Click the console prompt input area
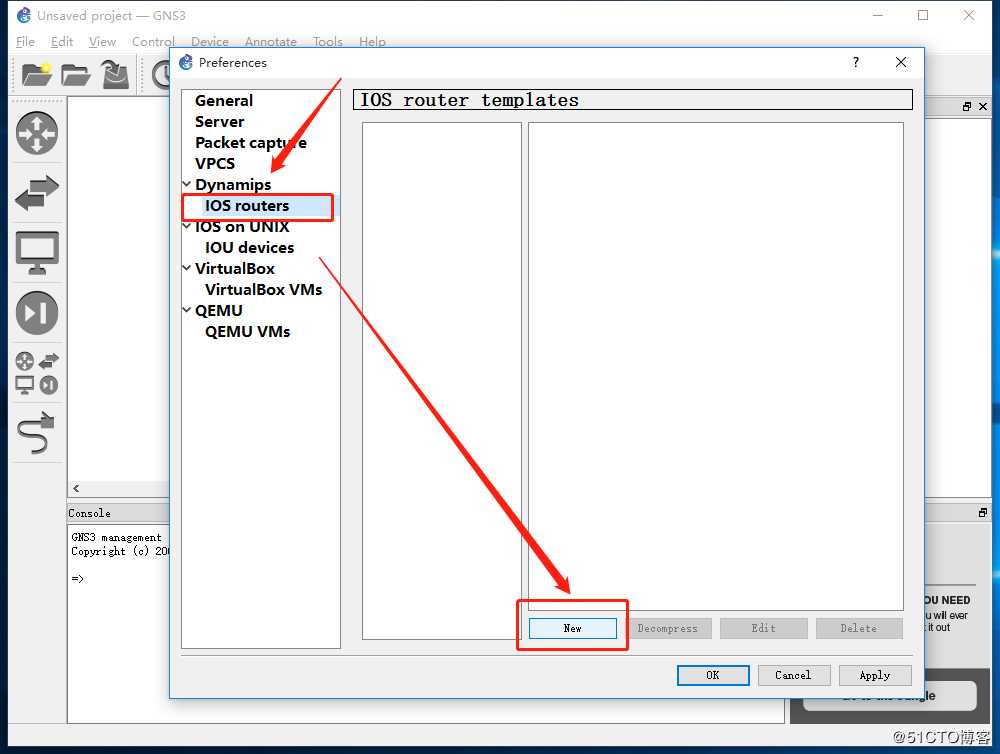 118,579
